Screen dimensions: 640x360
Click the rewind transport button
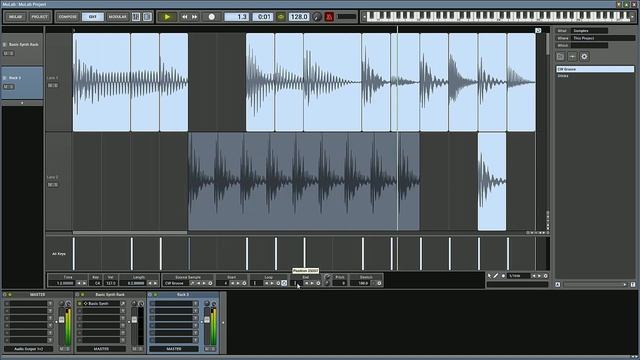pyautogui.click(x=184, y=17)
